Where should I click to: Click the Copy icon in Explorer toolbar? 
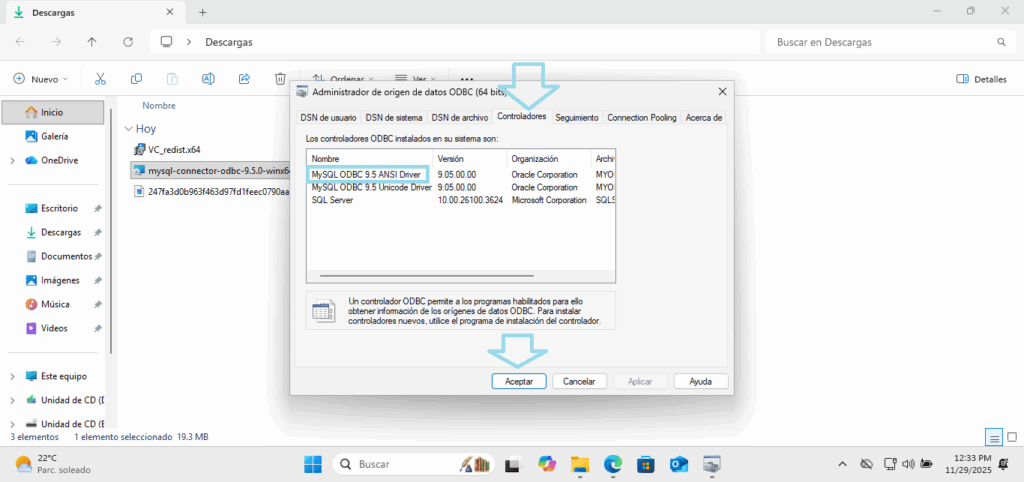point(136,79)
